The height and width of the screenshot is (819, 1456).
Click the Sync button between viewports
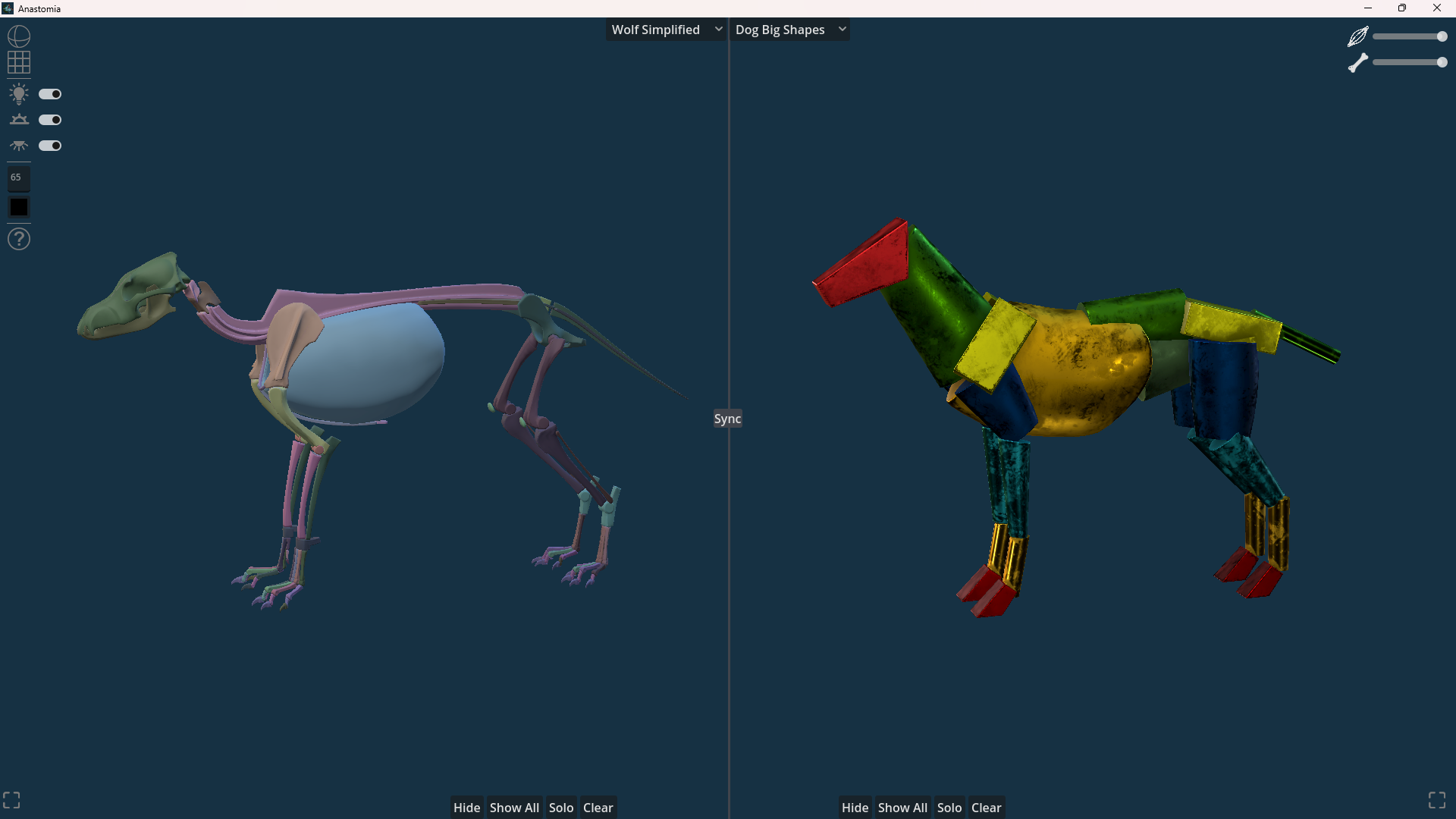(x=727, y=419)
